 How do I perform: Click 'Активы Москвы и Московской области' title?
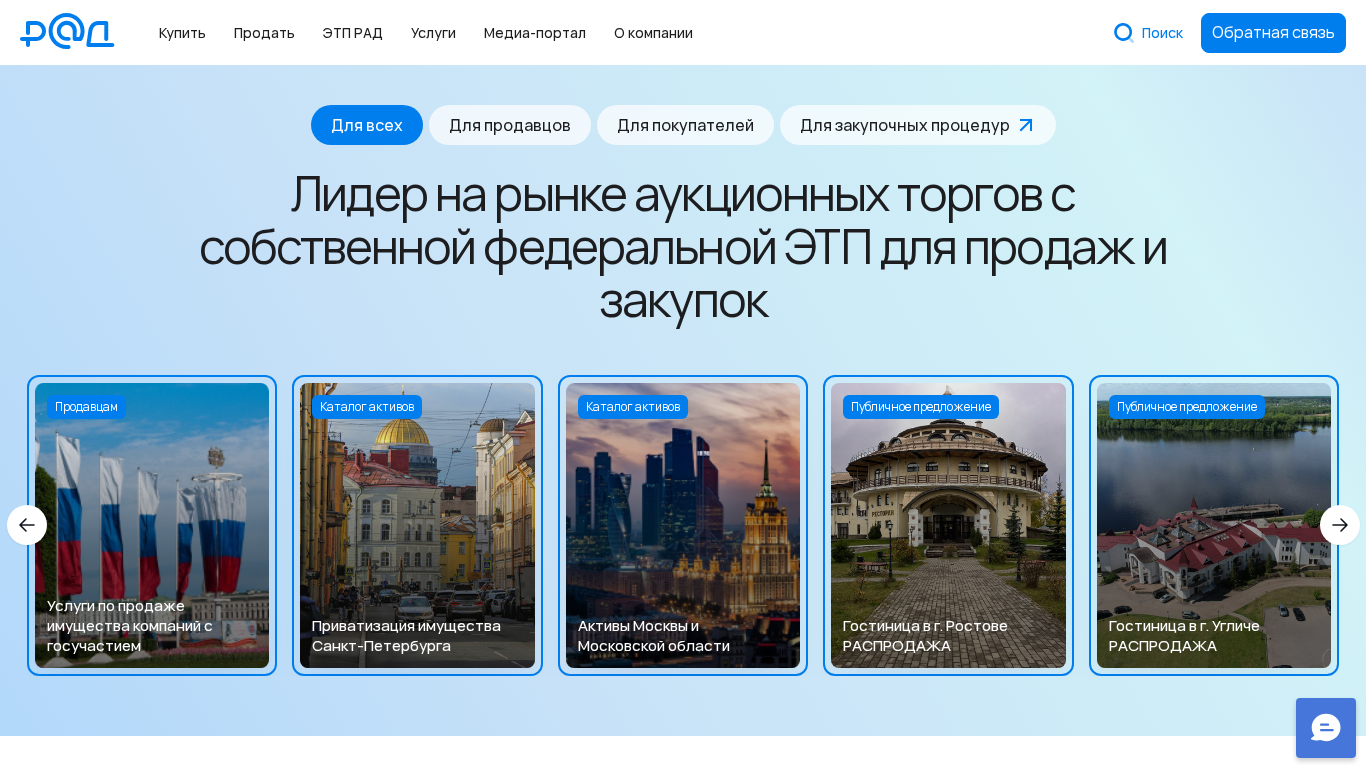click(654, 636)
